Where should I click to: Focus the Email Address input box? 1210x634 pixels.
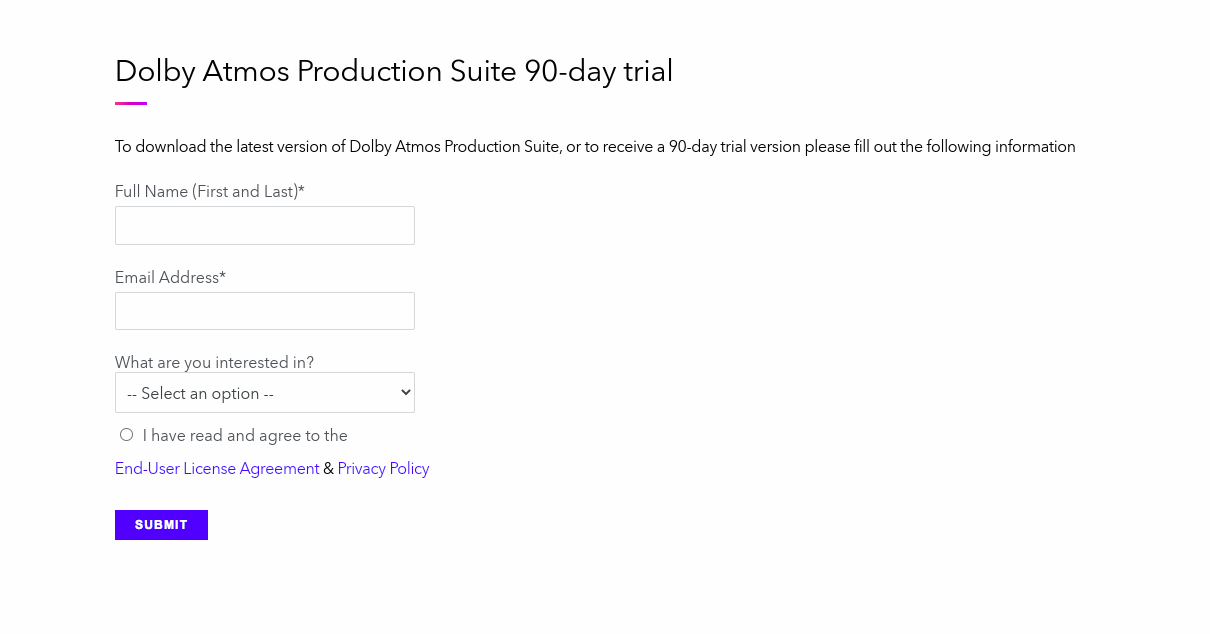(265, 311)
